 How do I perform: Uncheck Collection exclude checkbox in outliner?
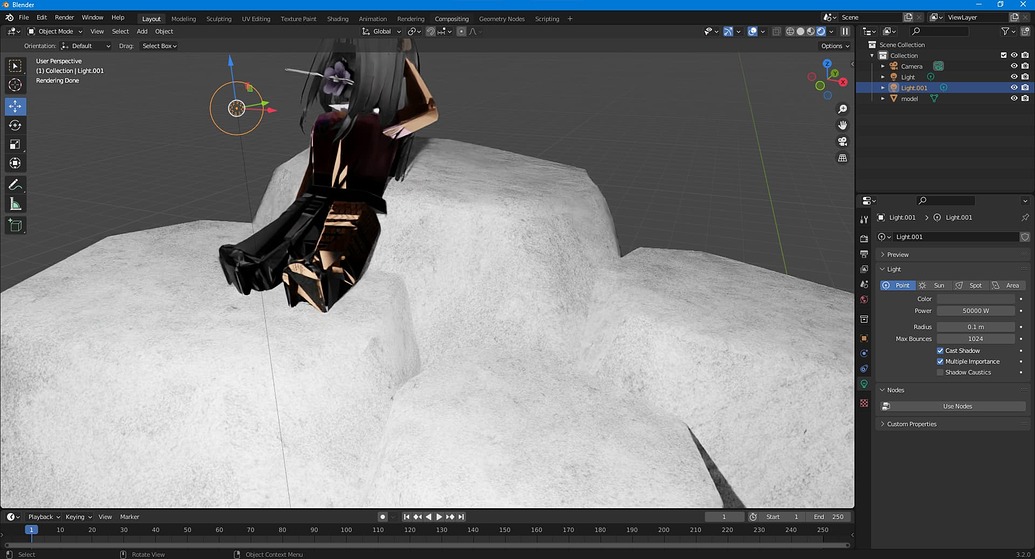(x=1003, y=55)
